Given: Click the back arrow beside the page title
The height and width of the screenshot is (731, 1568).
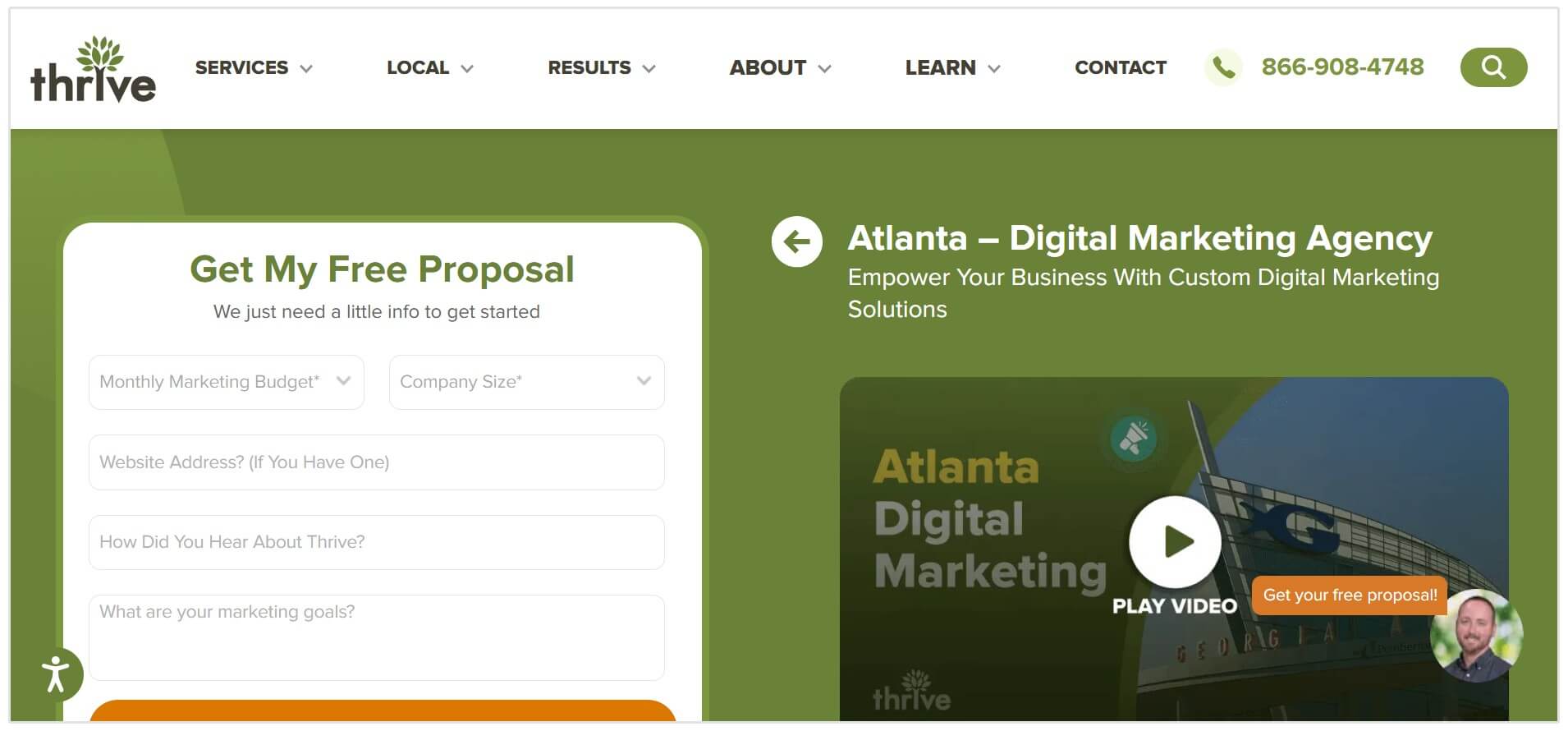Looking at the screenshot, I should (795, 241).
